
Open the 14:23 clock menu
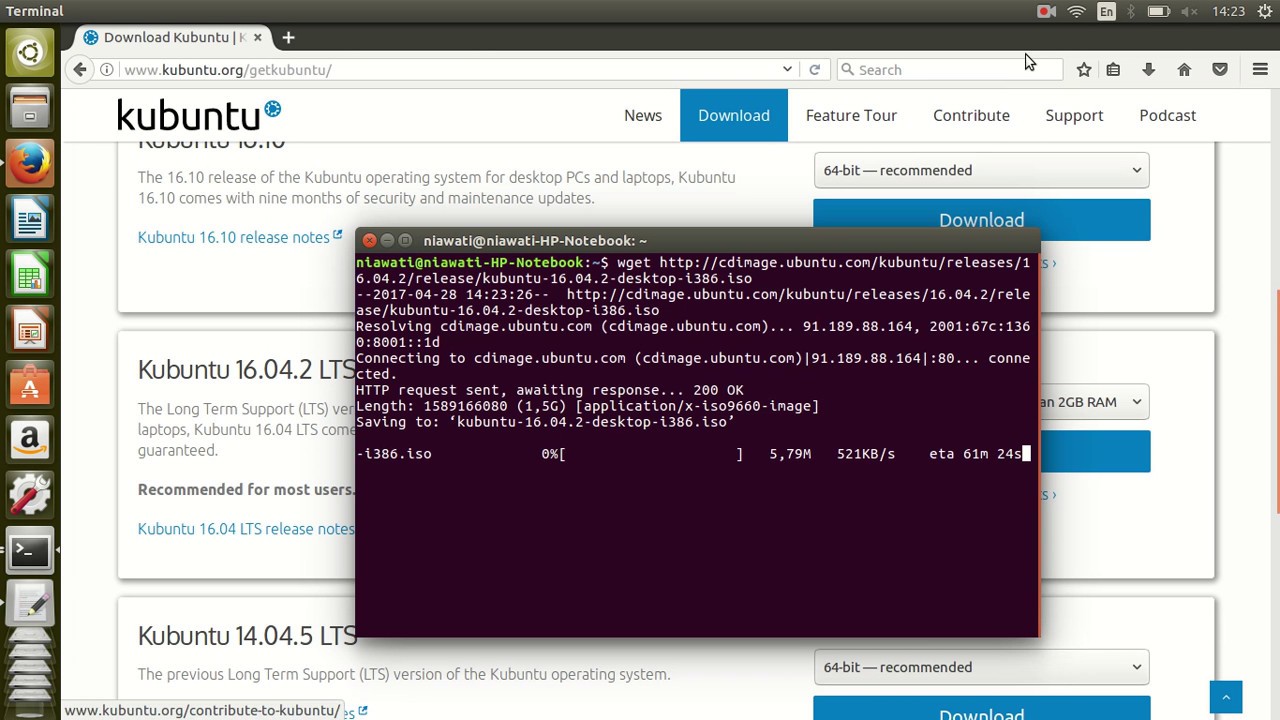point(1227,11)
